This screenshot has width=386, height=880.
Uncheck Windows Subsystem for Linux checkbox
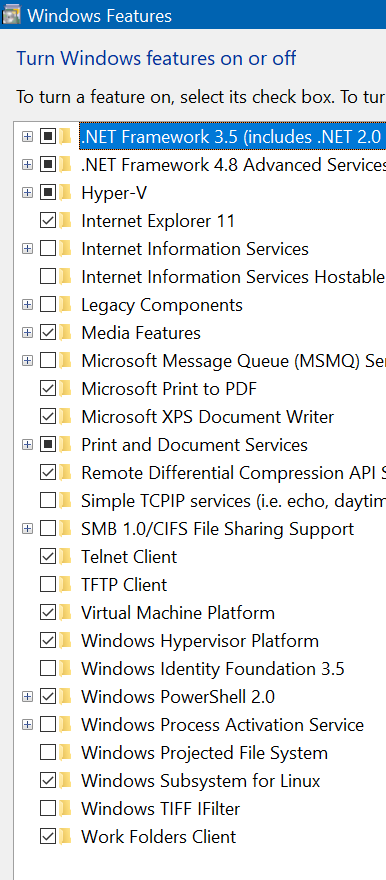pos(48,781)
